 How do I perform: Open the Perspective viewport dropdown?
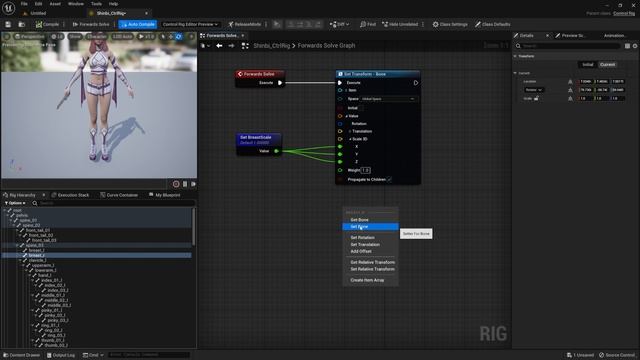[29, 37]
